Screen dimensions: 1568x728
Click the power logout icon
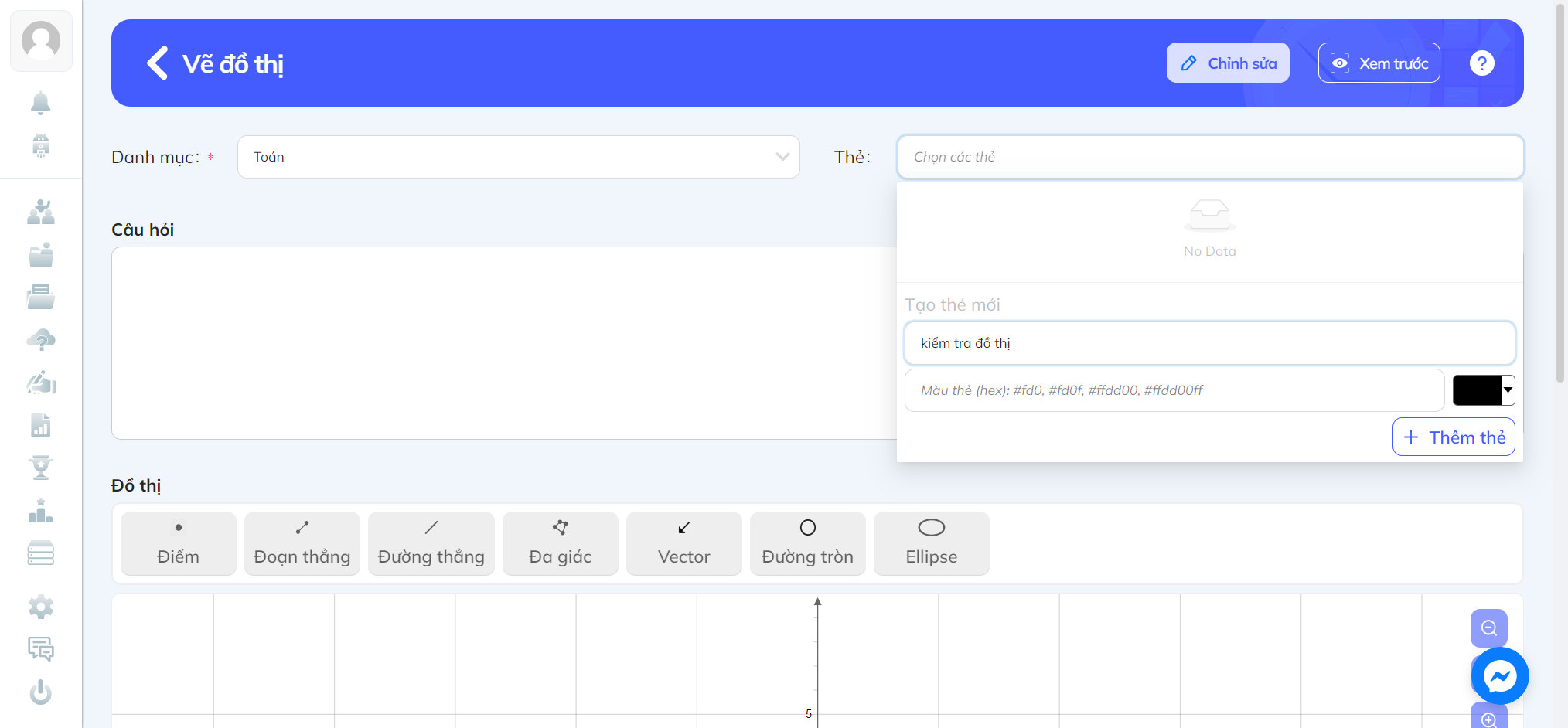[x=41, y=692]
